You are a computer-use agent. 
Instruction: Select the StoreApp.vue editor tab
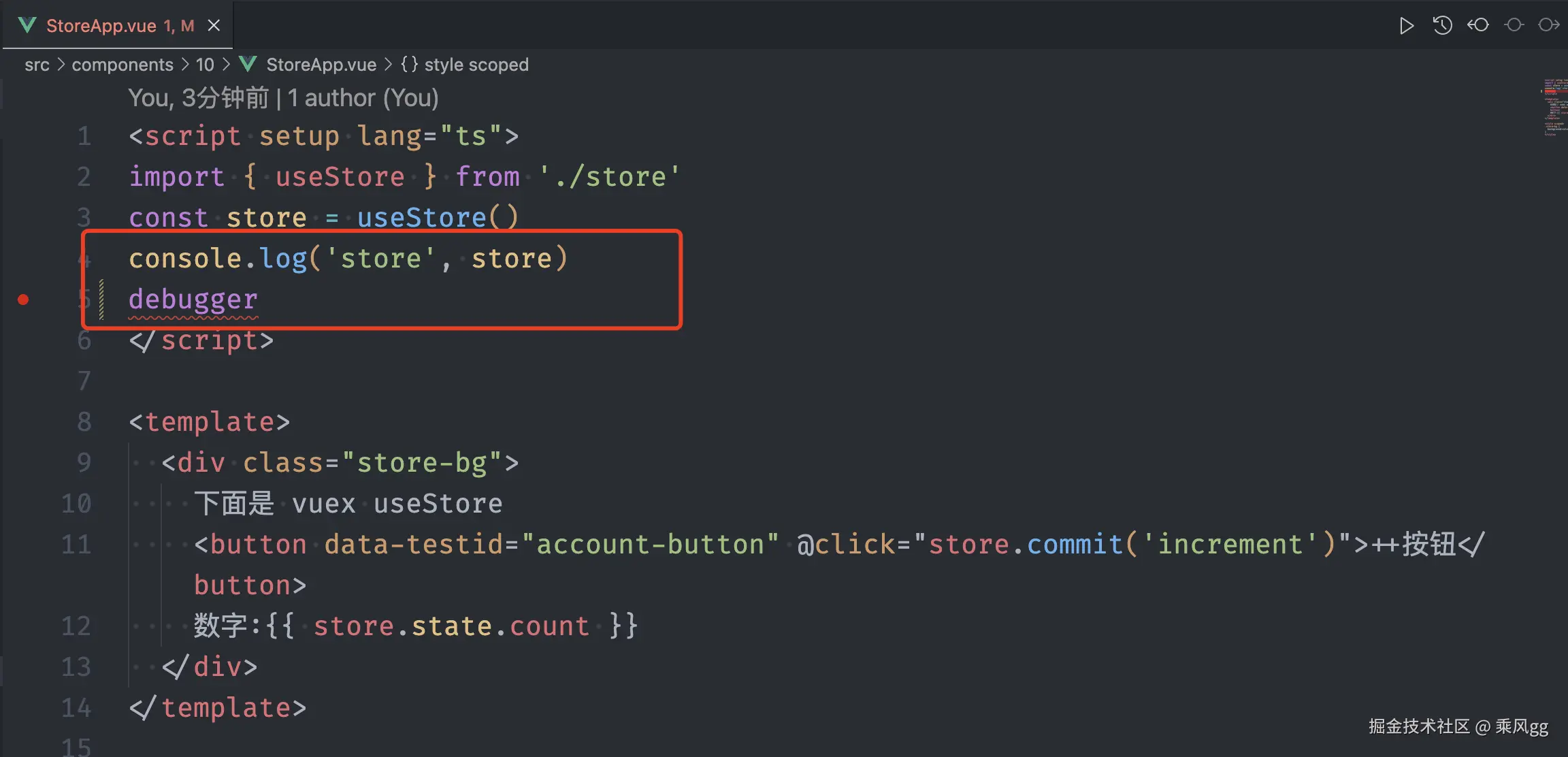pos(101,26)
